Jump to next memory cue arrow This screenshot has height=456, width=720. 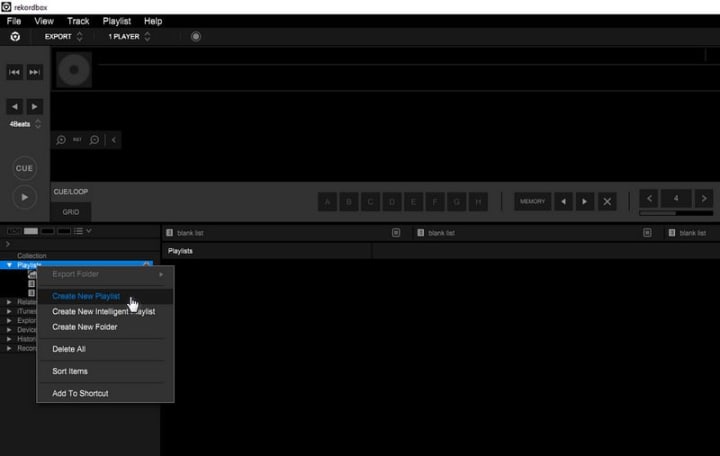click(585, 202)
